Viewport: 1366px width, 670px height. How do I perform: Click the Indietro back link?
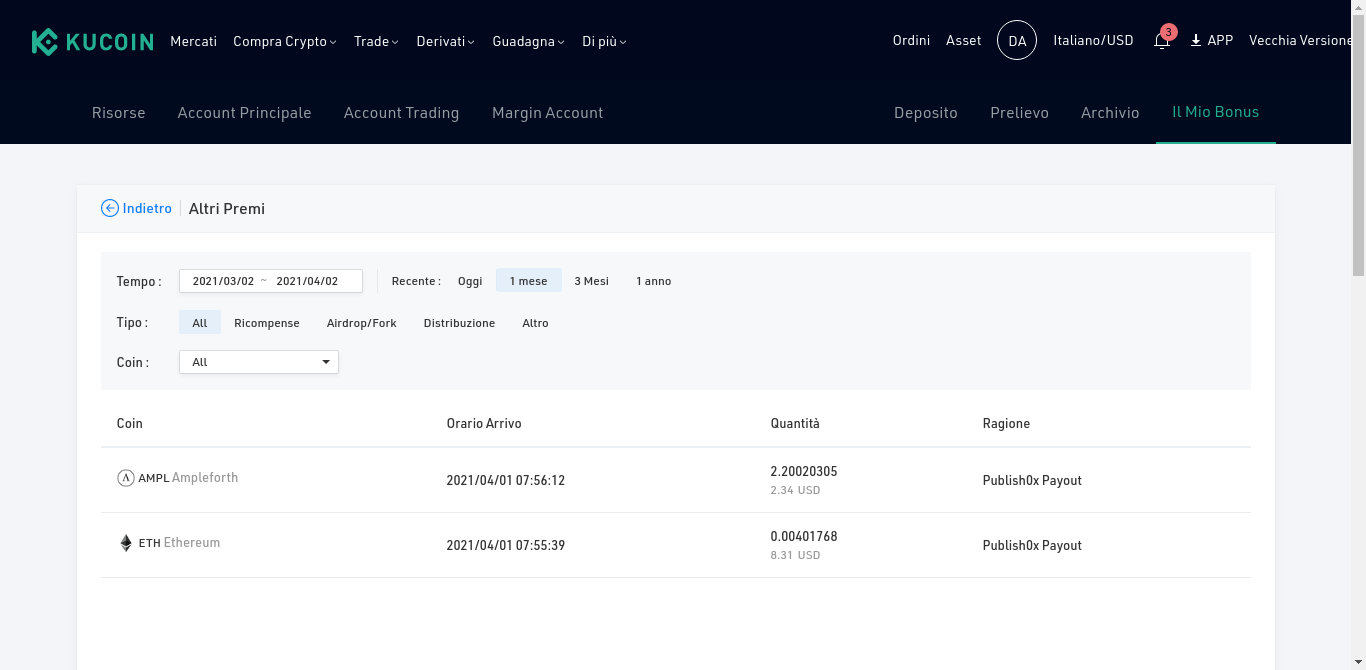(x=147, y=208)
